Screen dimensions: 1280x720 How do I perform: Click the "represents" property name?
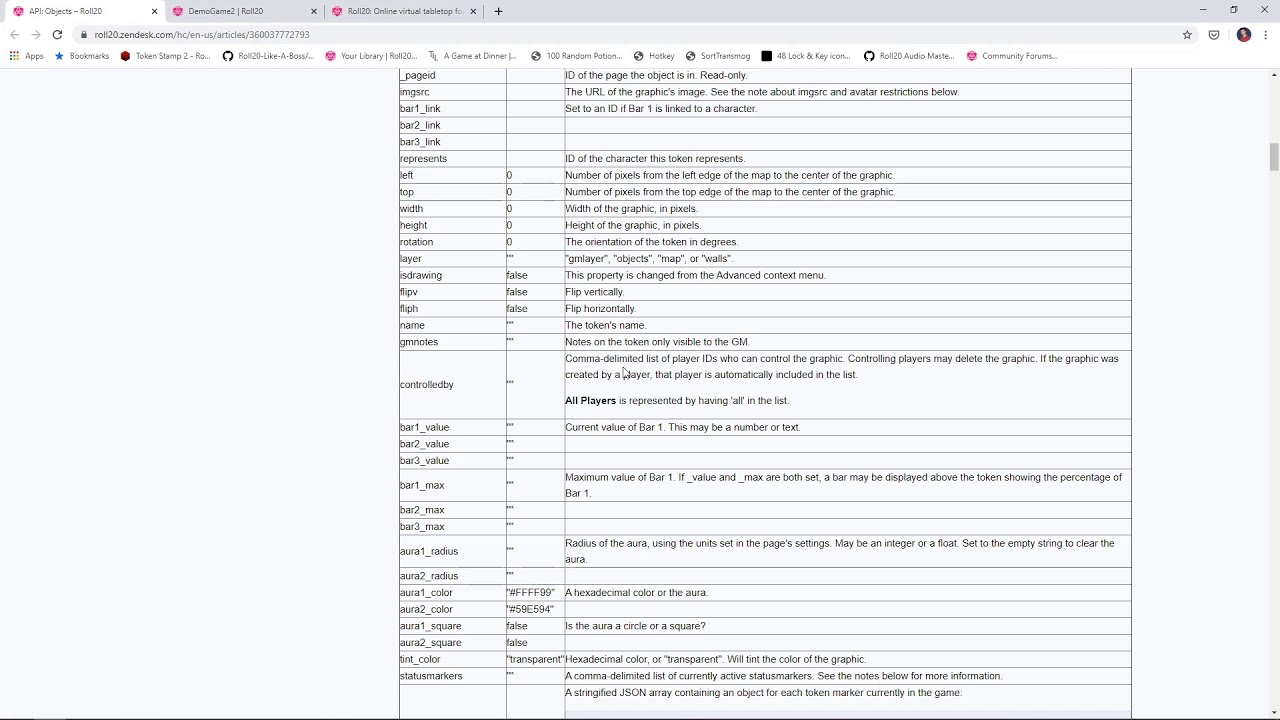point(423,159)
